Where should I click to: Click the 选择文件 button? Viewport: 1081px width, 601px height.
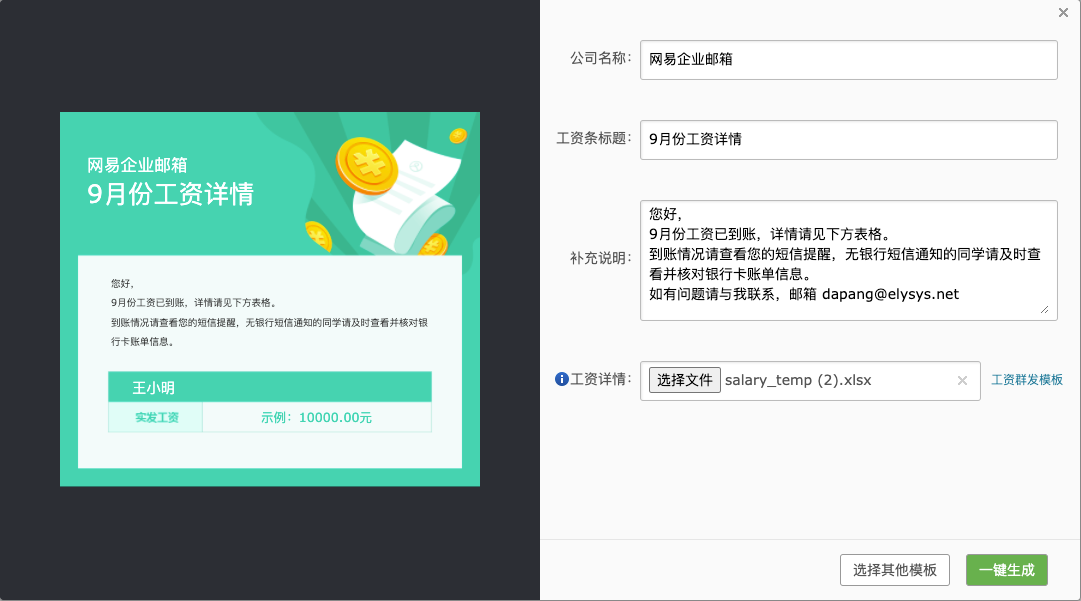(x=685, y=380)
